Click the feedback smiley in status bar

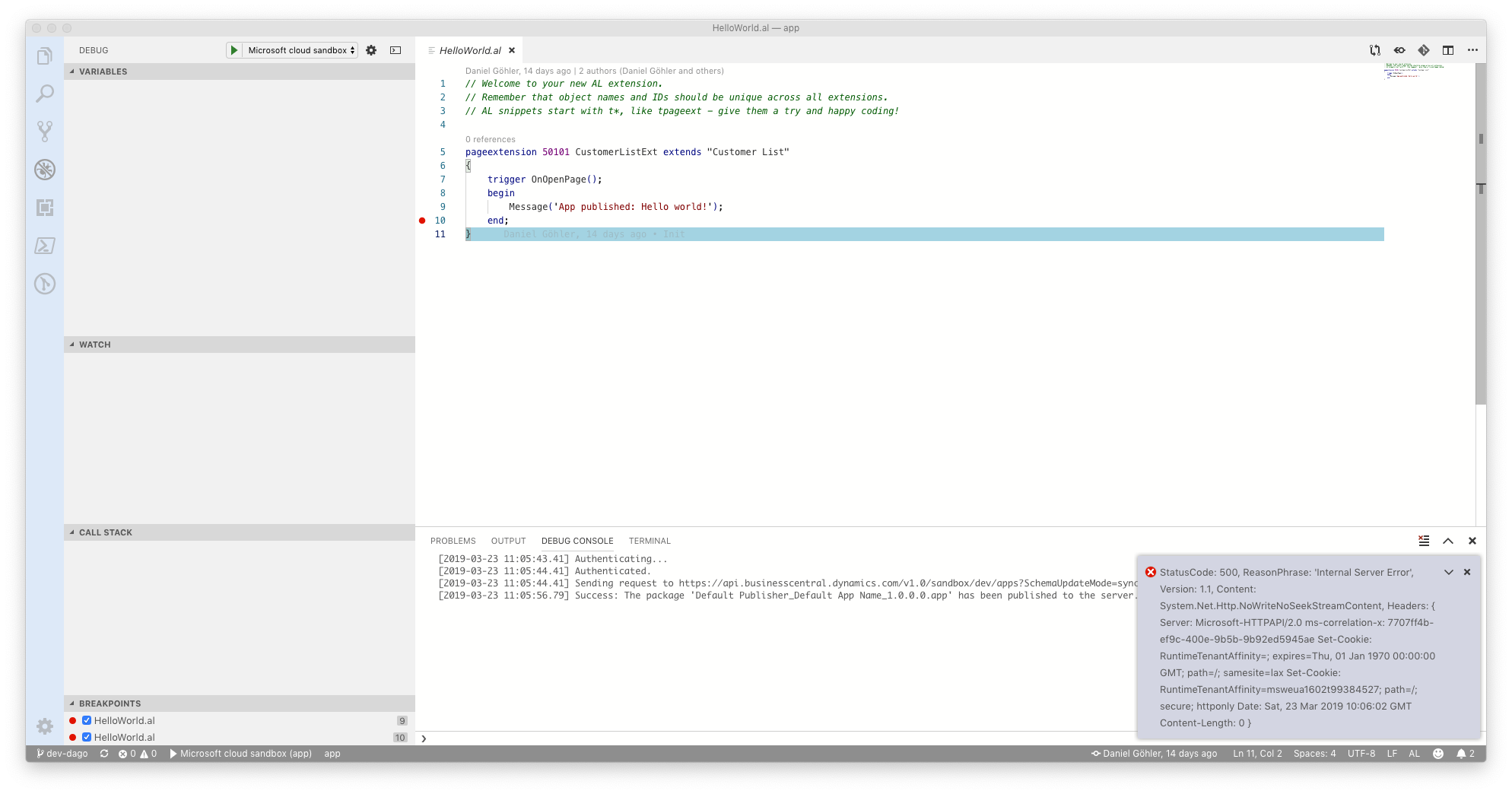(1438, 754)
